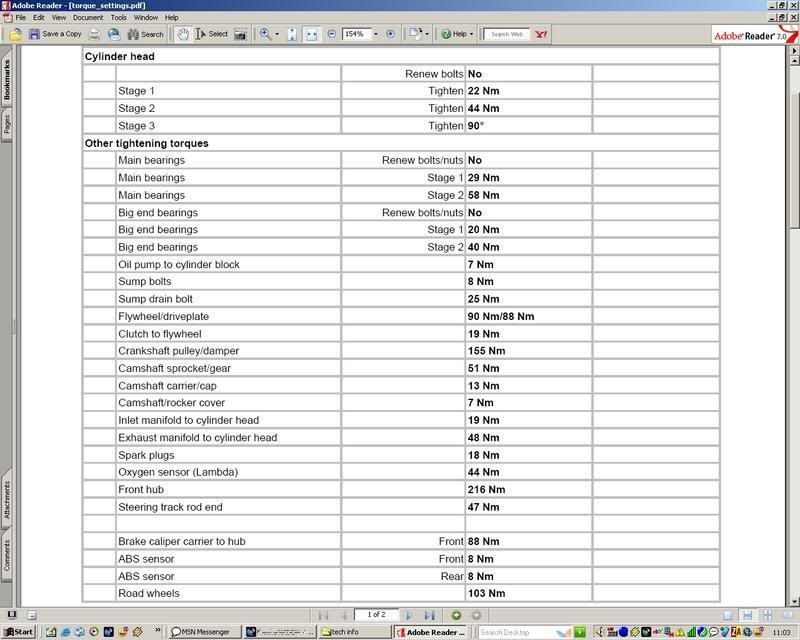This screenshot has width=800, height=640.
Task: Click the greyed Next View button
Action: 476,616
